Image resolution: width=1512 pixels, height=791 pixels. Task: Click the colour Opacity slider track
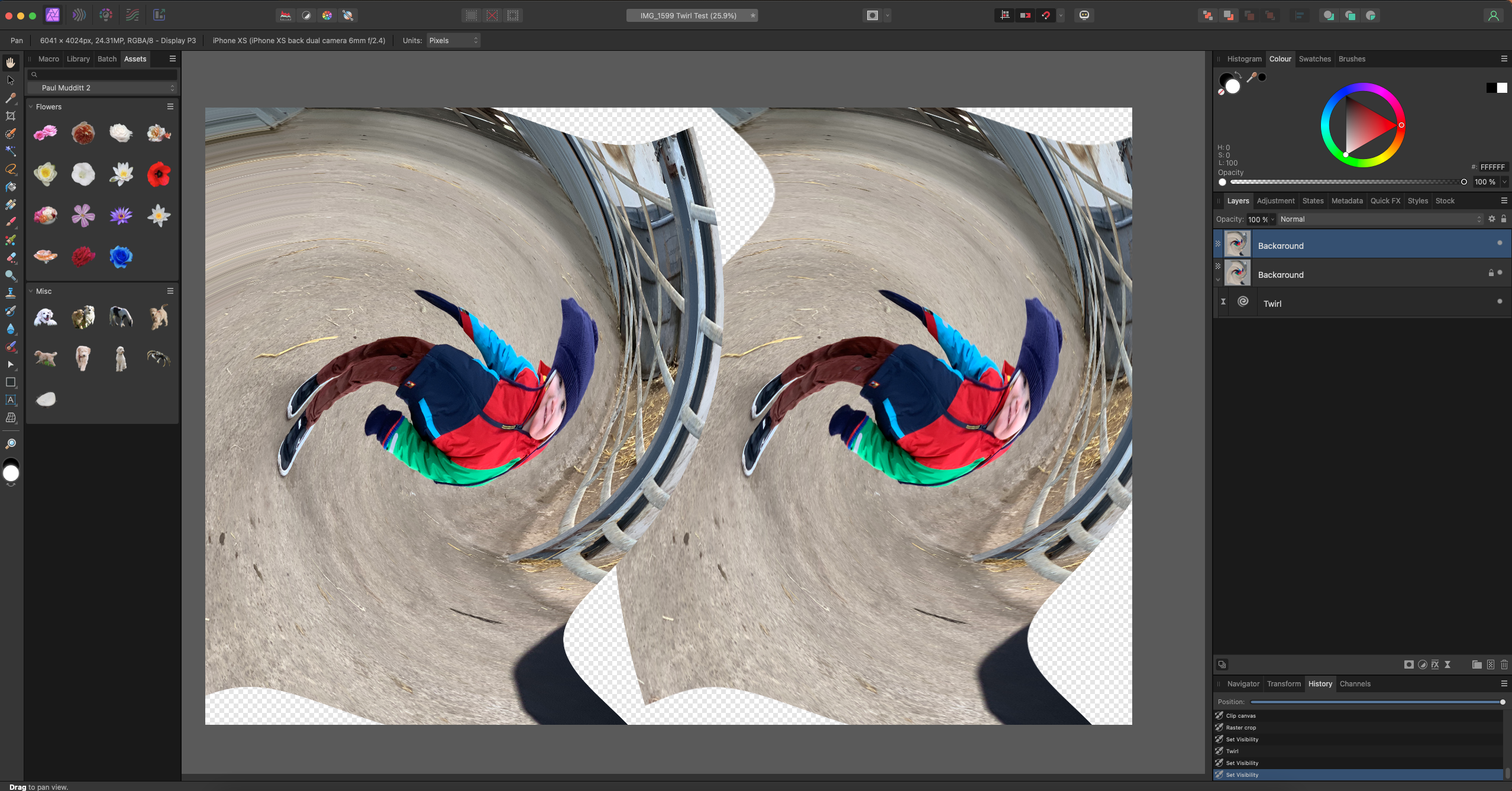1343,182
